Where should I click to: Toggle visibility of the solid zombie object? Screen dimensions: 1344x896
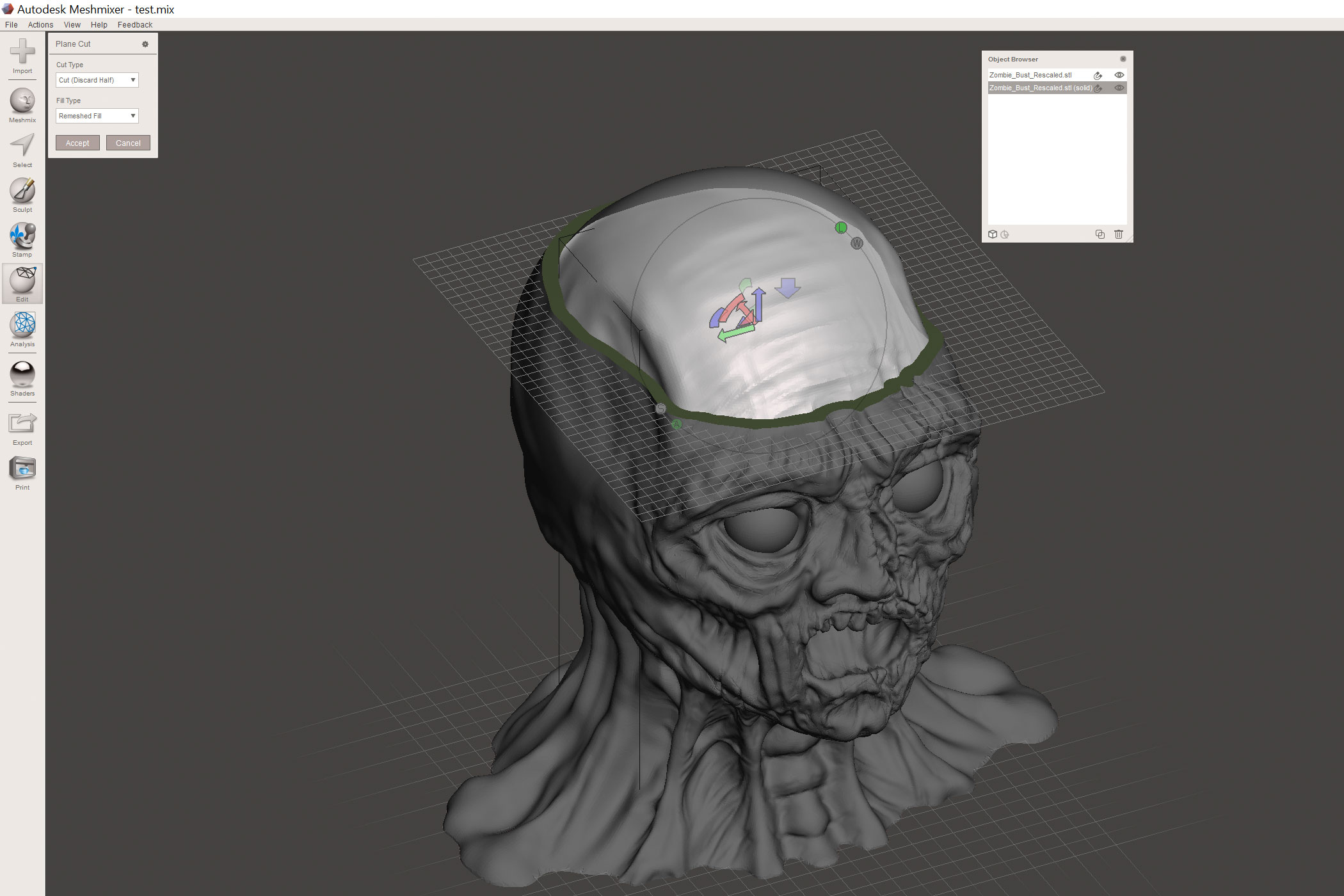click(1119, 88)
